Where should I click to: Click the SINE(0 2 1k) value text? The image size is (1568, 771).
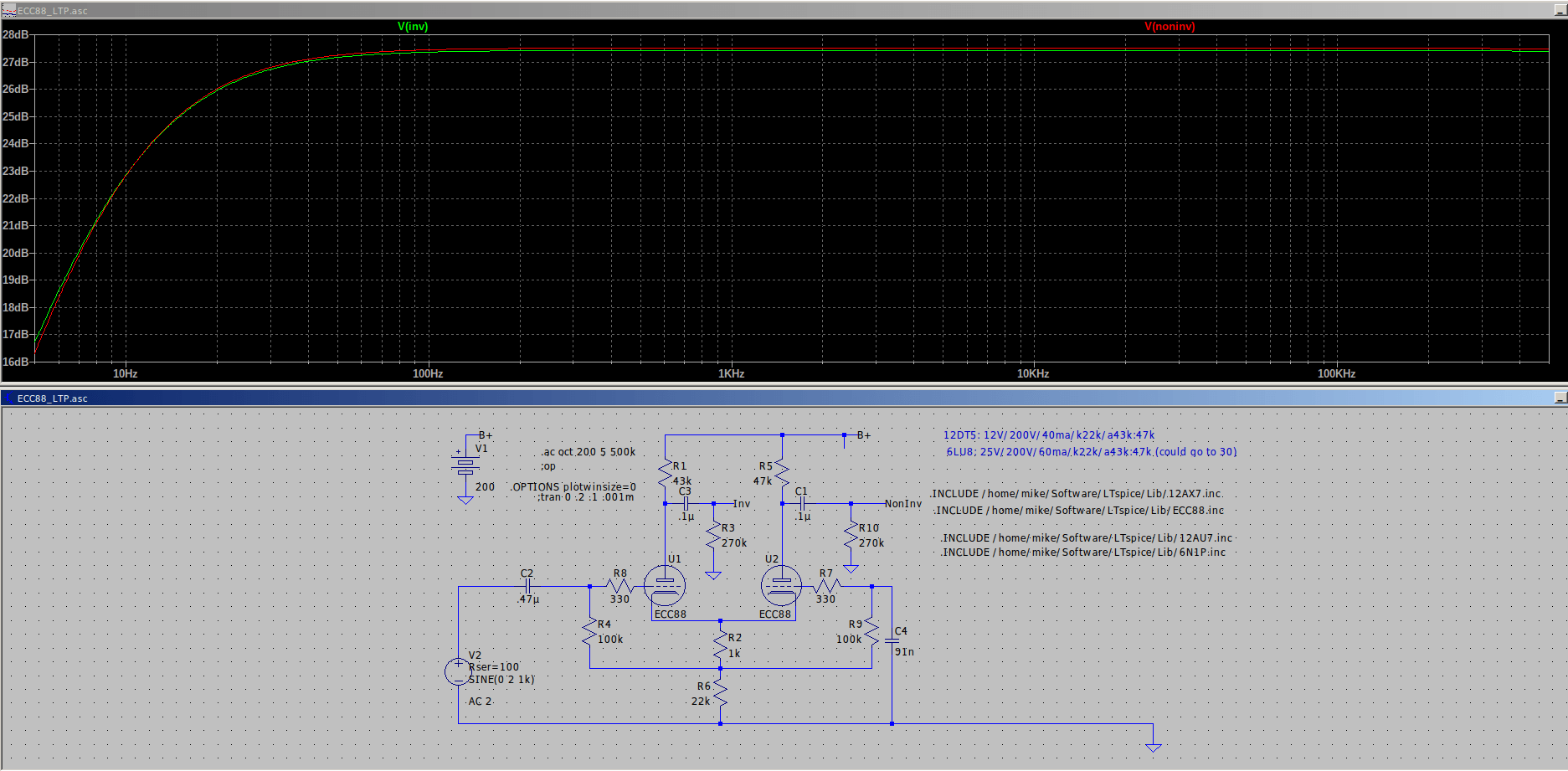[501, 680]
